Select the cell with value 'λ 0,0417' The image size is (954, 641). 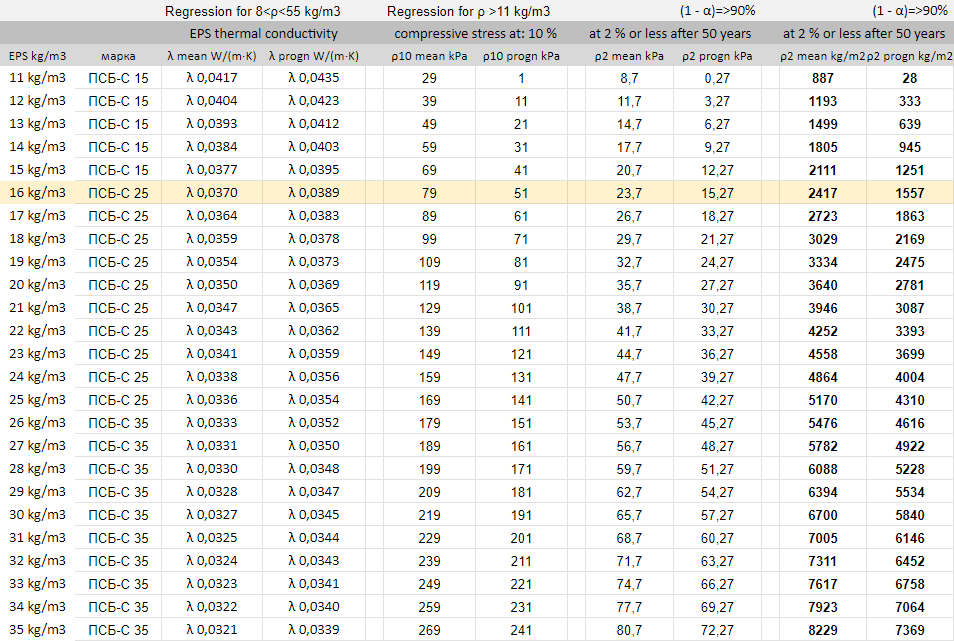(x=212, y=78)
